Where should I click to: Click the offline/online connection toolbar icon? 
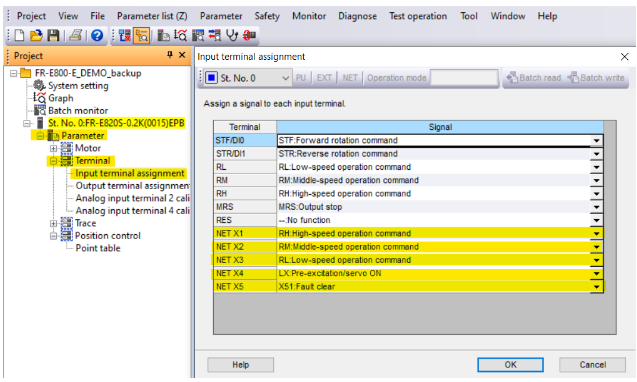click(125, 35)
